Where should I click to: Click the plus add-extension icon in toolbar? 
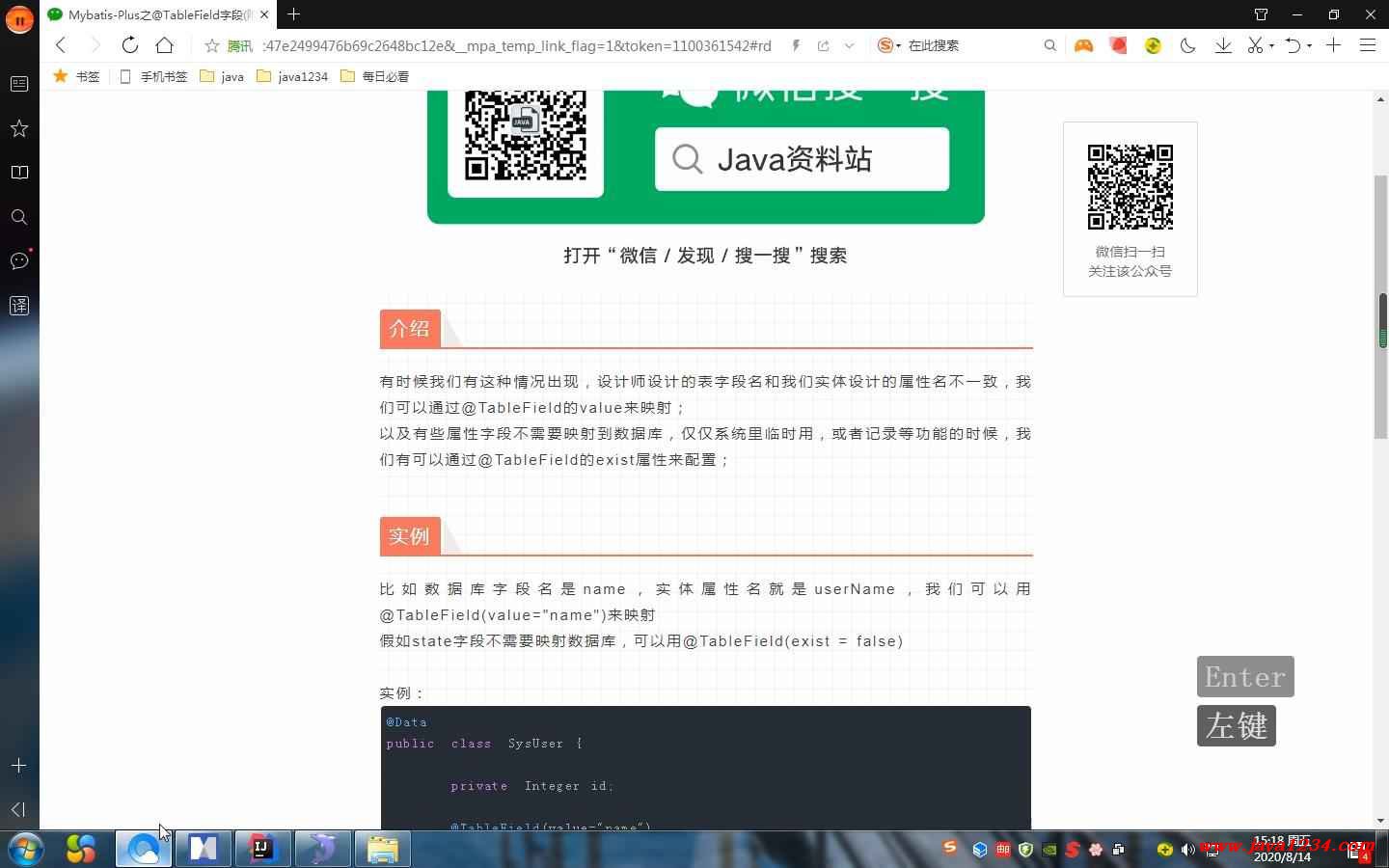coord(1333,45)
